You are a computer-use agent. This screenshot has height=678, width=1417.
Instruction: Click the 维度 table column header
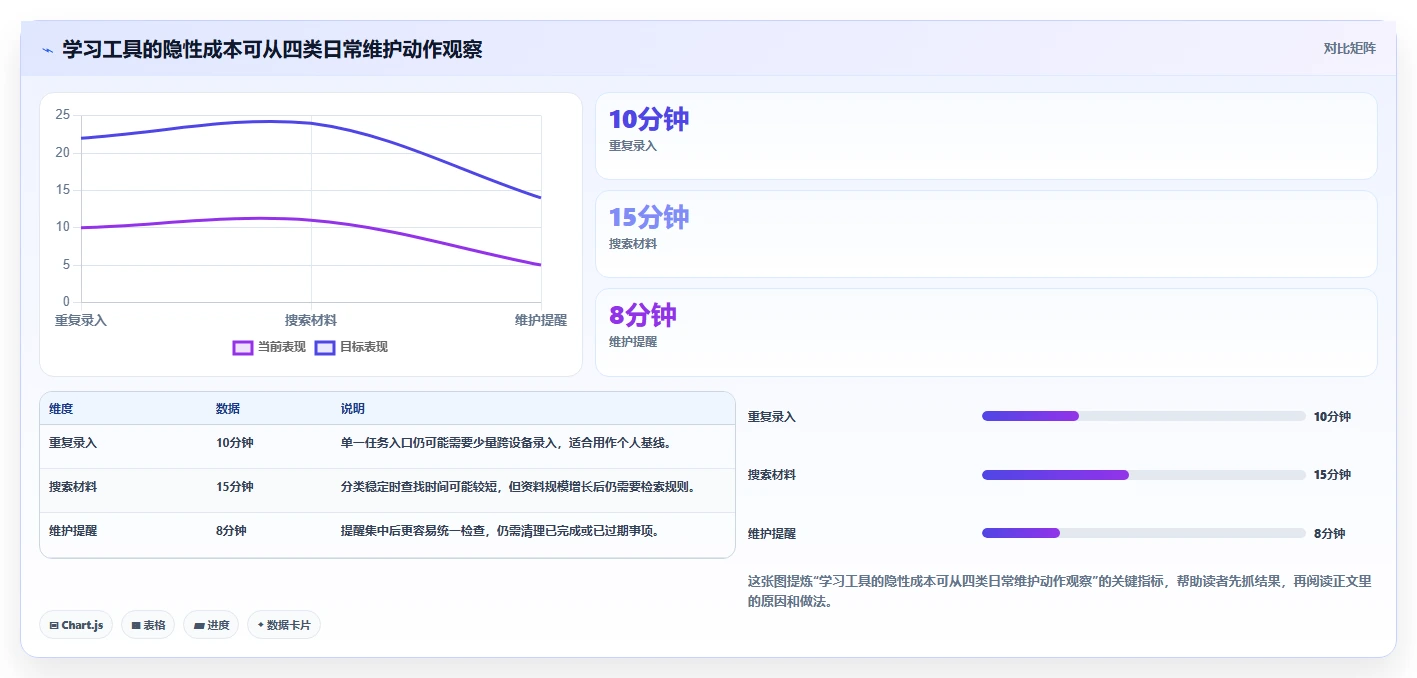[x=61, y=409]
